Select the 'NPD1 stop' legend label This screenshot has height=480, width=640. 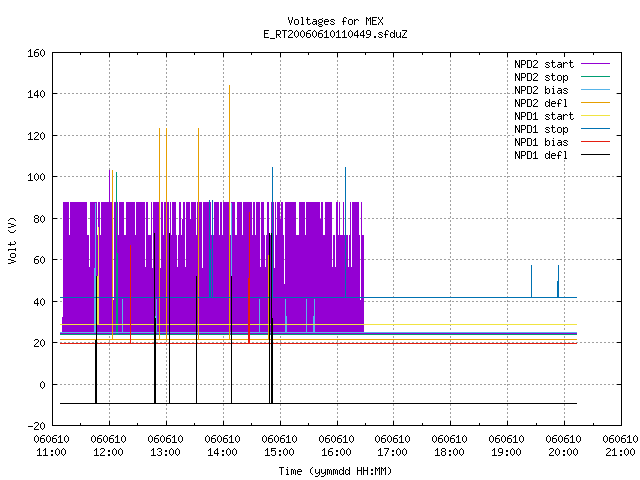pos(541,129)
